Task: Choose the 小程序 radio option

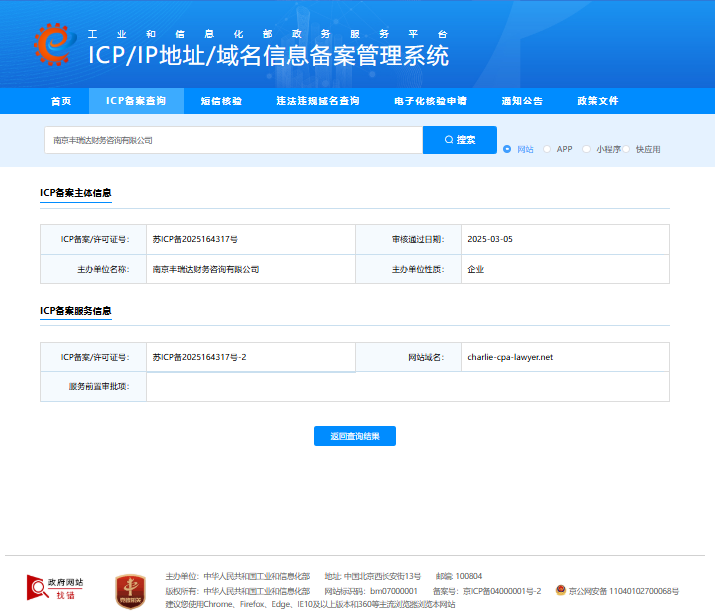Action: click(x=587, y=149)
